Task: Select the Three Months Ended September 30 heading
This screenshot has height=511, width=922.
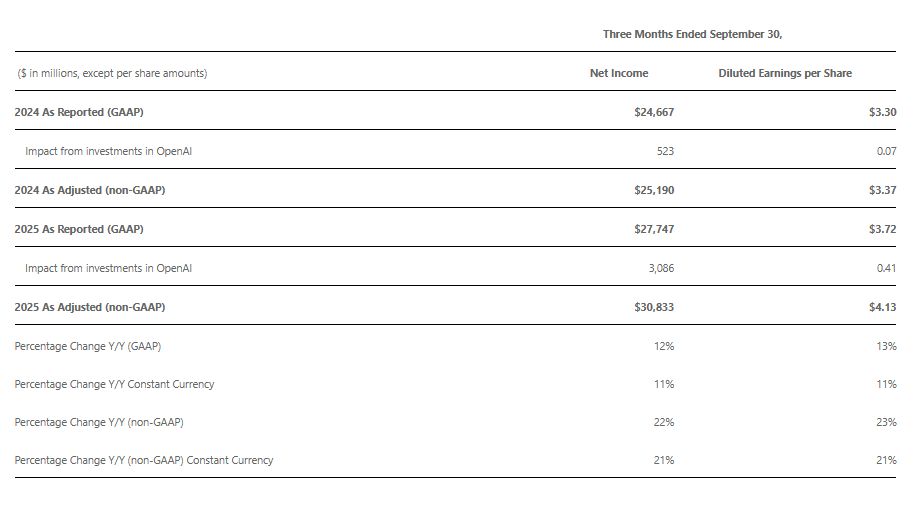Action: pos(692,34)
